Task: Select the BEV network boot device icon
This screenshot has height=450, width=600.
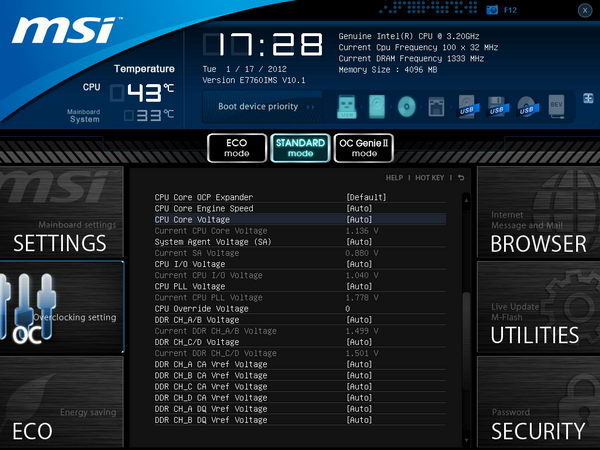Action: click(556, 106)
